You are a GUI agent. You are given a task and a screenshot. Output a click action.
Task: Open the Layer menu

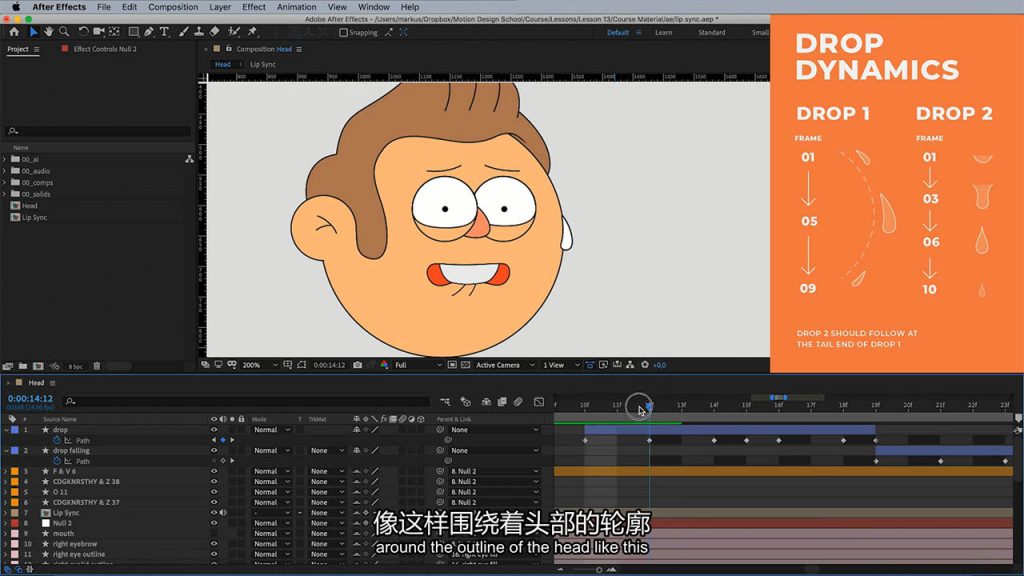coord(220,7)
